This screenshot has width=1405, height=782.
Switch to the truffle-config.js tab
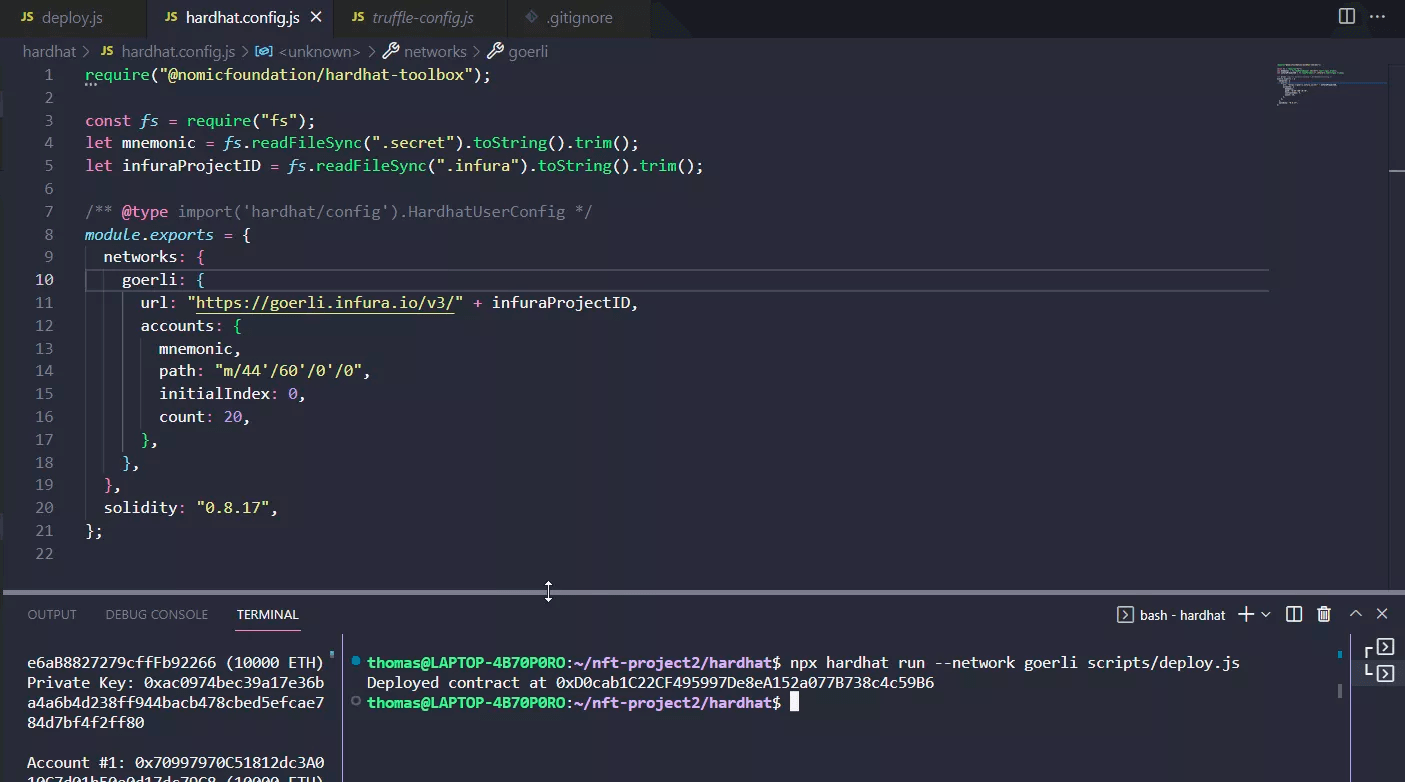[x=421, y=18]
